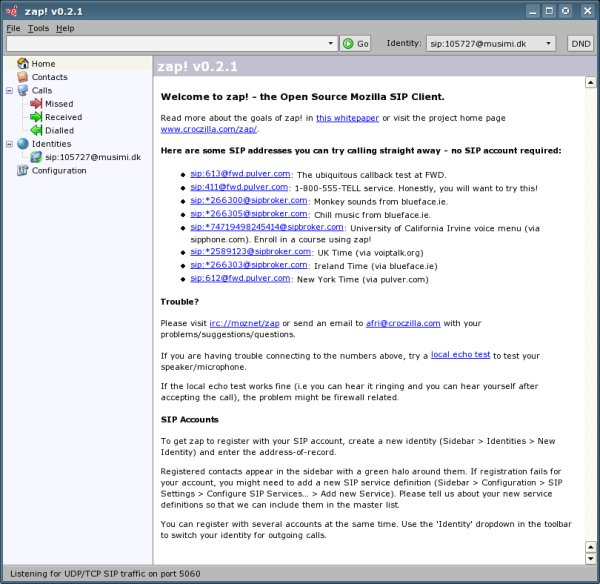Click the 'Trouble?' heading
The image size is (600, 584).
click(x=179, y=302)
